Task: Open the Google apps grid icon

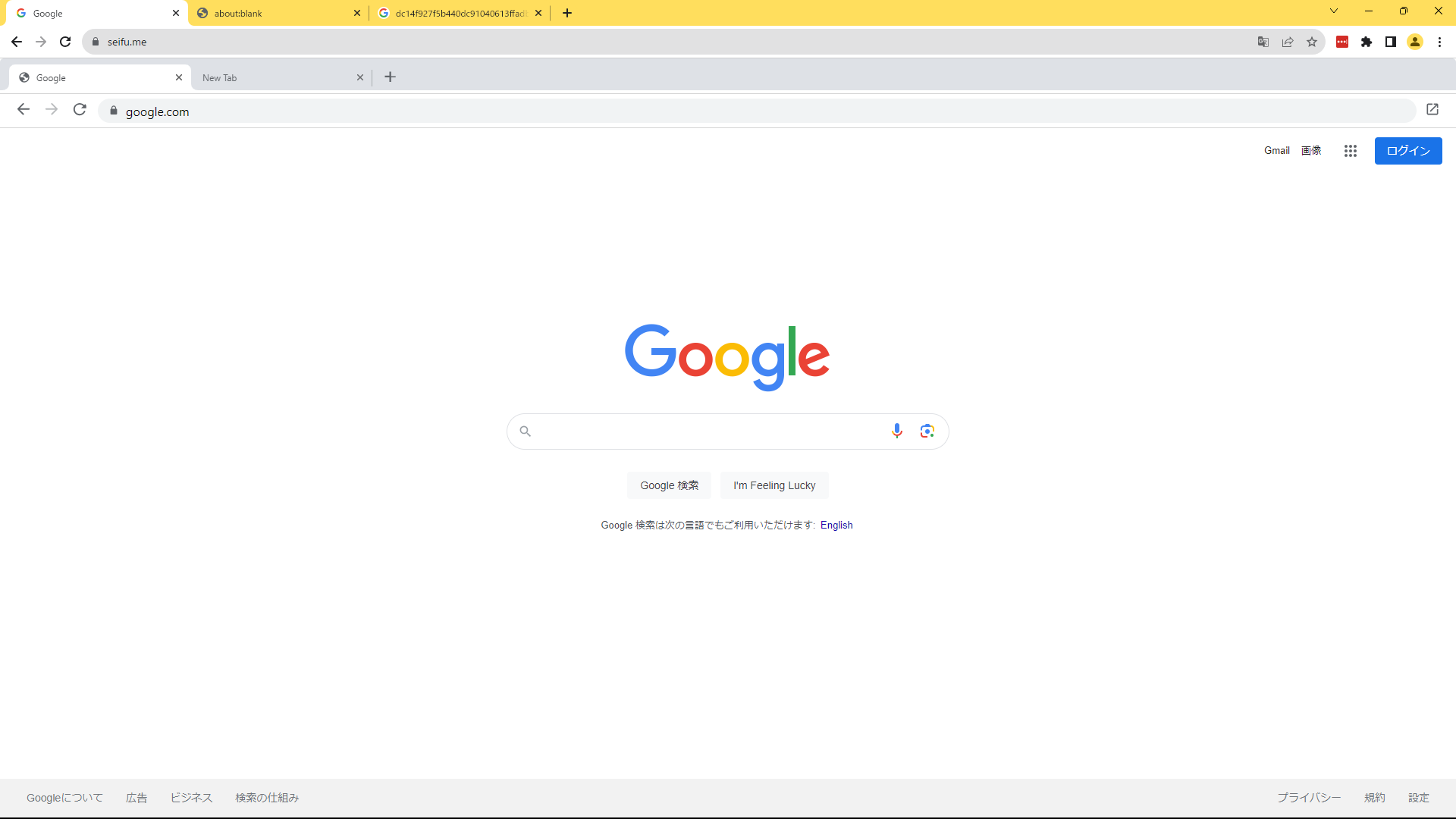Action: click(x=1350, y=151)
